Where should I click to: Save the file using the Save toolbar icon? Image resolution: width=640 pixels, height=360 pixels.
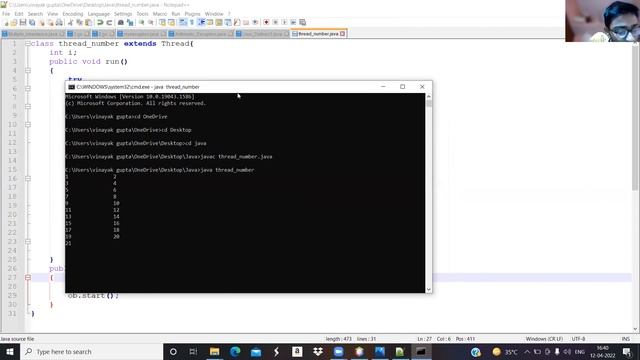pyautogui.click(x=23, y=22)
